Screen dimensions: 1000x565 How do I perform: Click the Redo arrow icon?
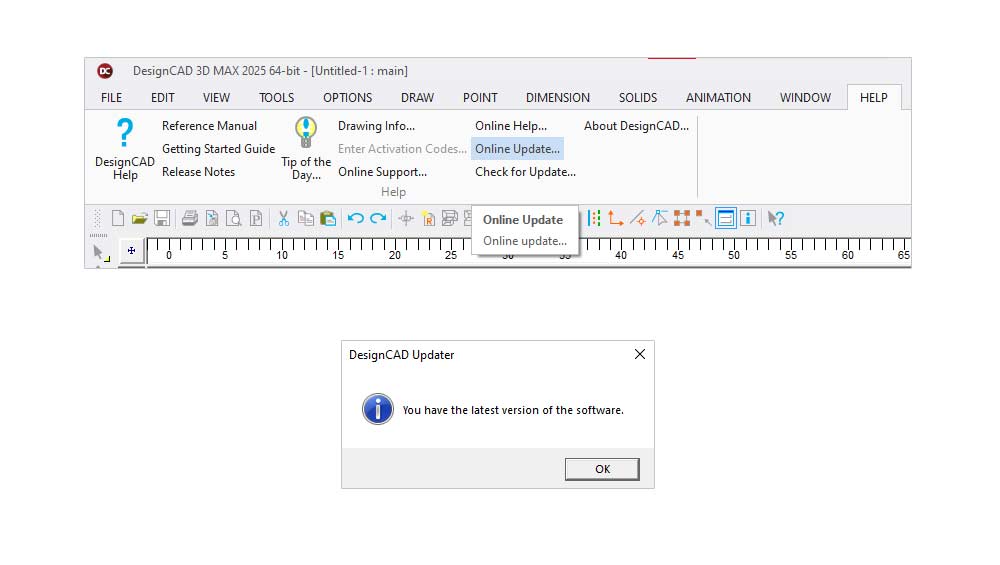tap(378, 219)
